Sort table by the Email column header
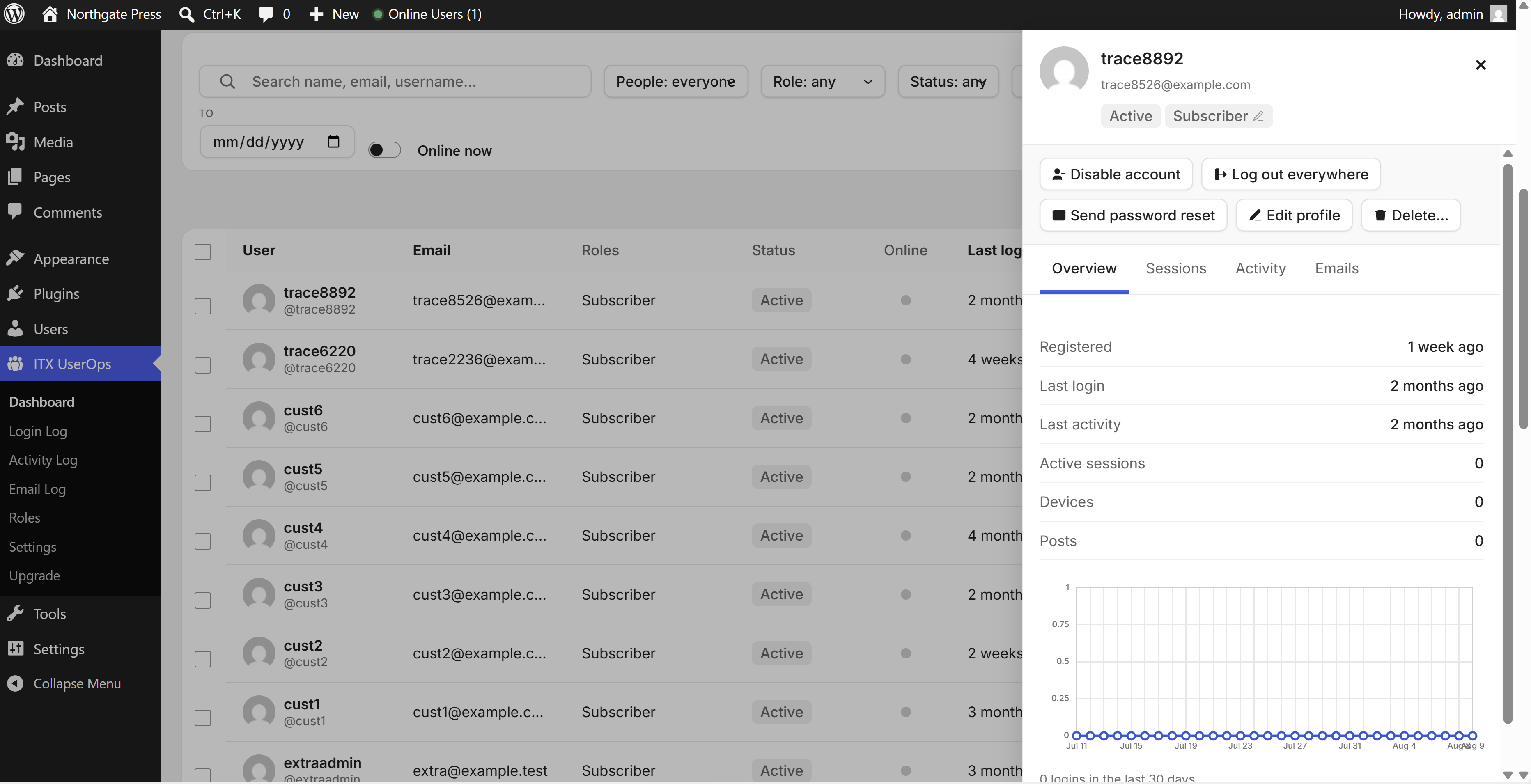This screenshot has height=784, width=1531. pyautogui.click(x=432, y=250)
